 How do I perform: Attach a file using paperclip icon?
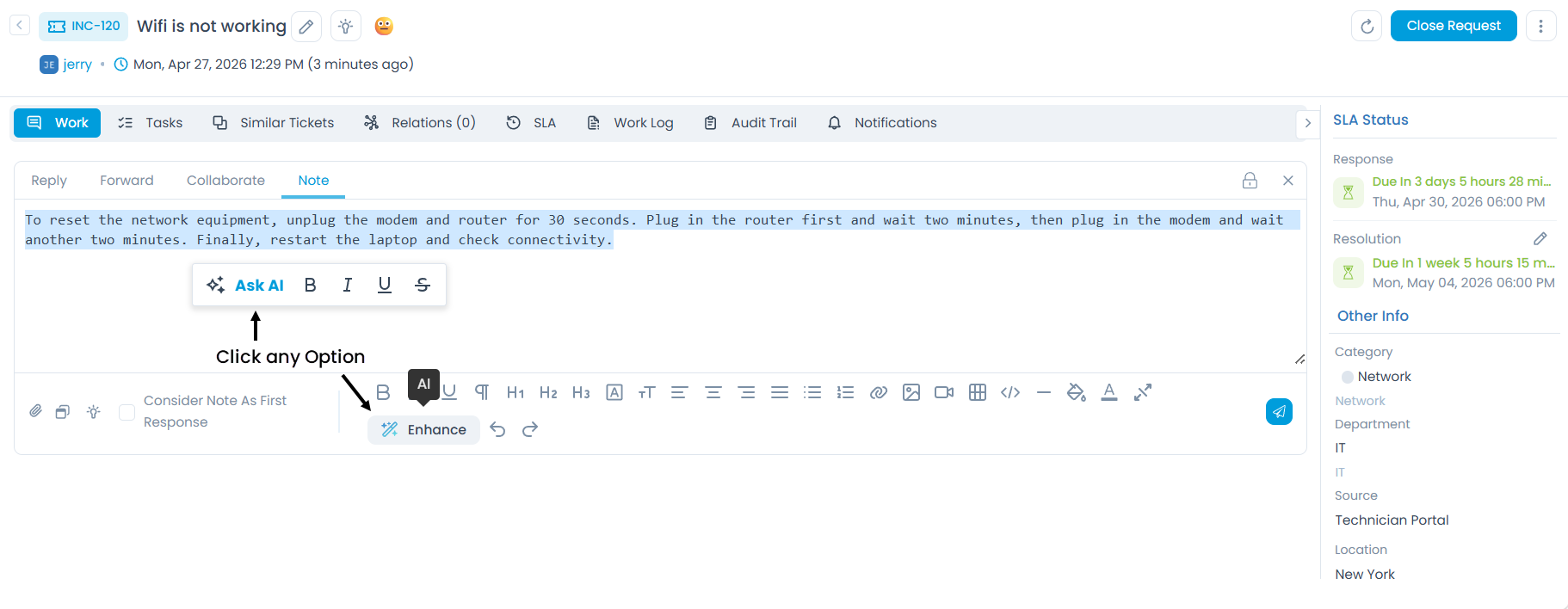click(35, 411)
